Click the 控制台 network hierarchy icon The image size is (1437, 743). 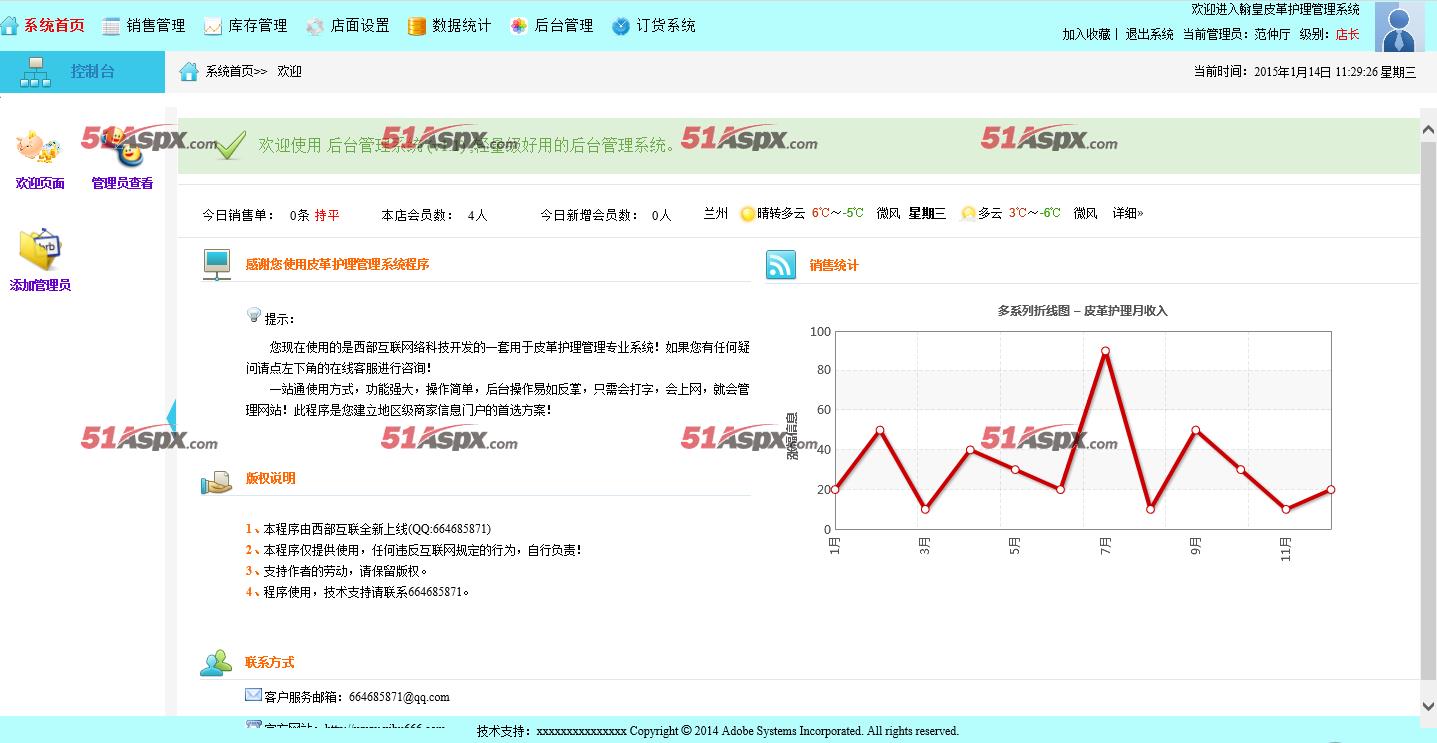coord(35,72)
